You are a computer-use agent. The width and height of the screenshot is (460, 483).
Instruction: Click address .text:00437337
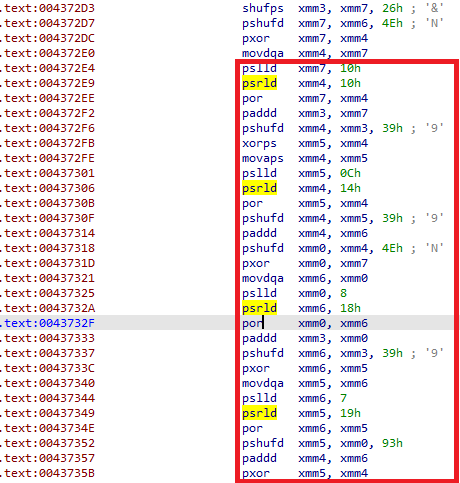click(47, 353)
